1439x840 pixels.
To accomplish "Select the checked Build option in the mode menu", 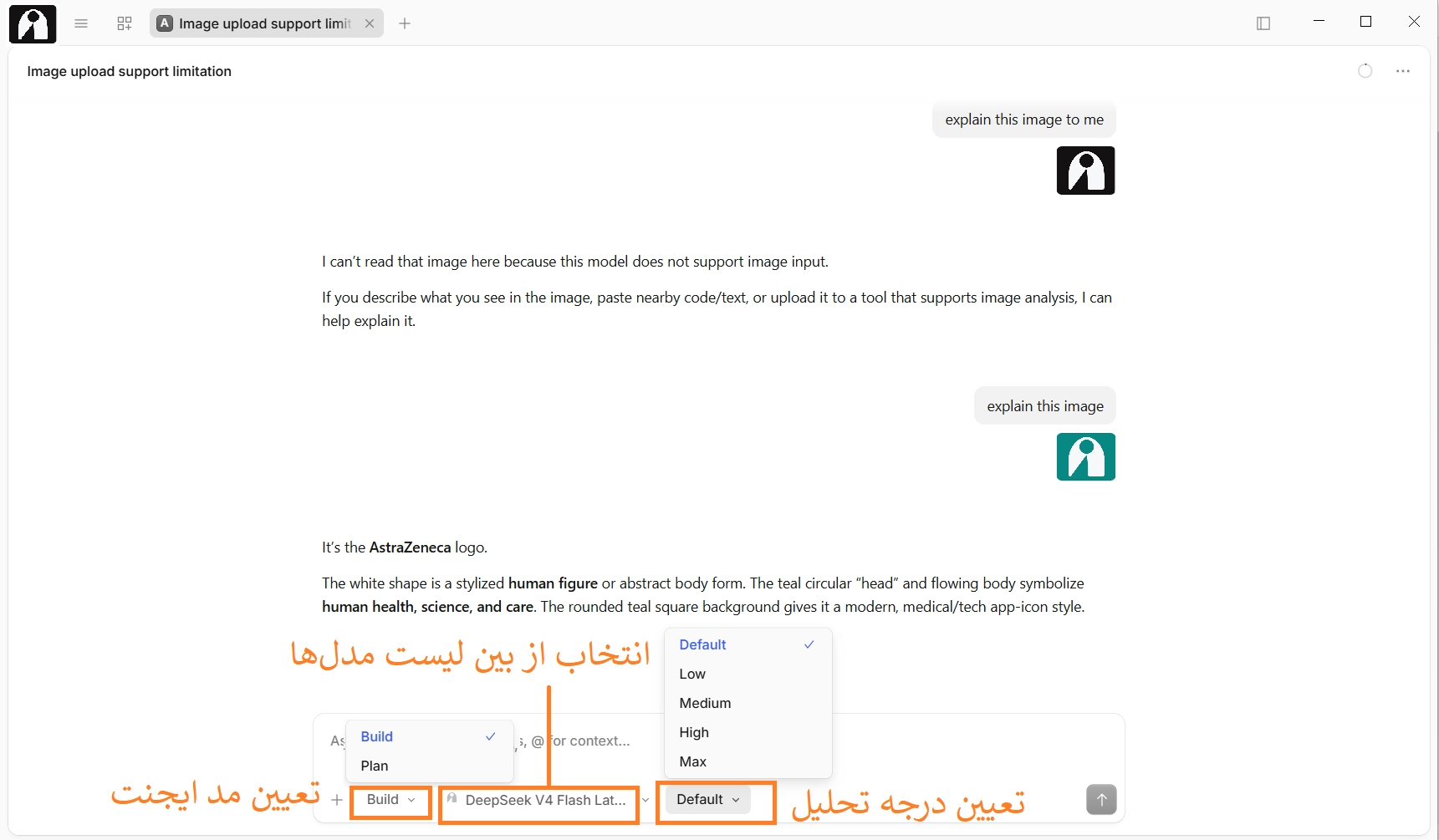I will (429, 736).
